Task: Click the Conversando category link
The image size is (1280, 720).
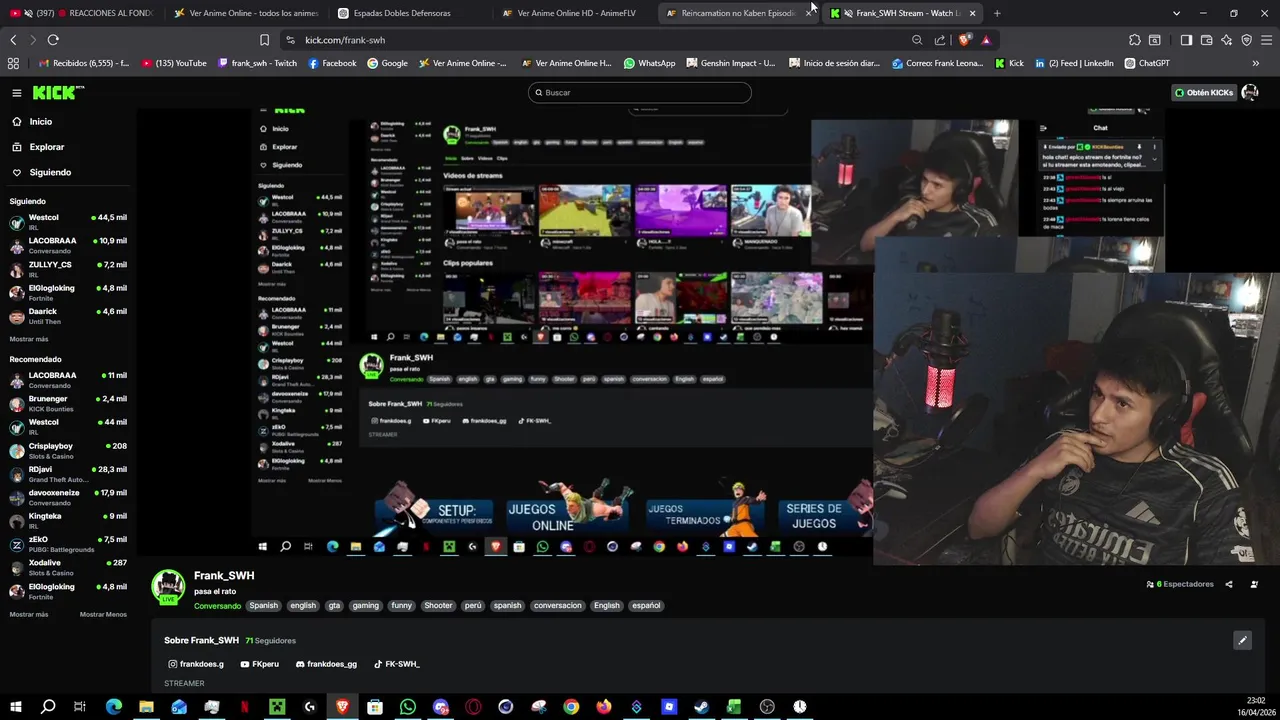Action: point(217,606)
